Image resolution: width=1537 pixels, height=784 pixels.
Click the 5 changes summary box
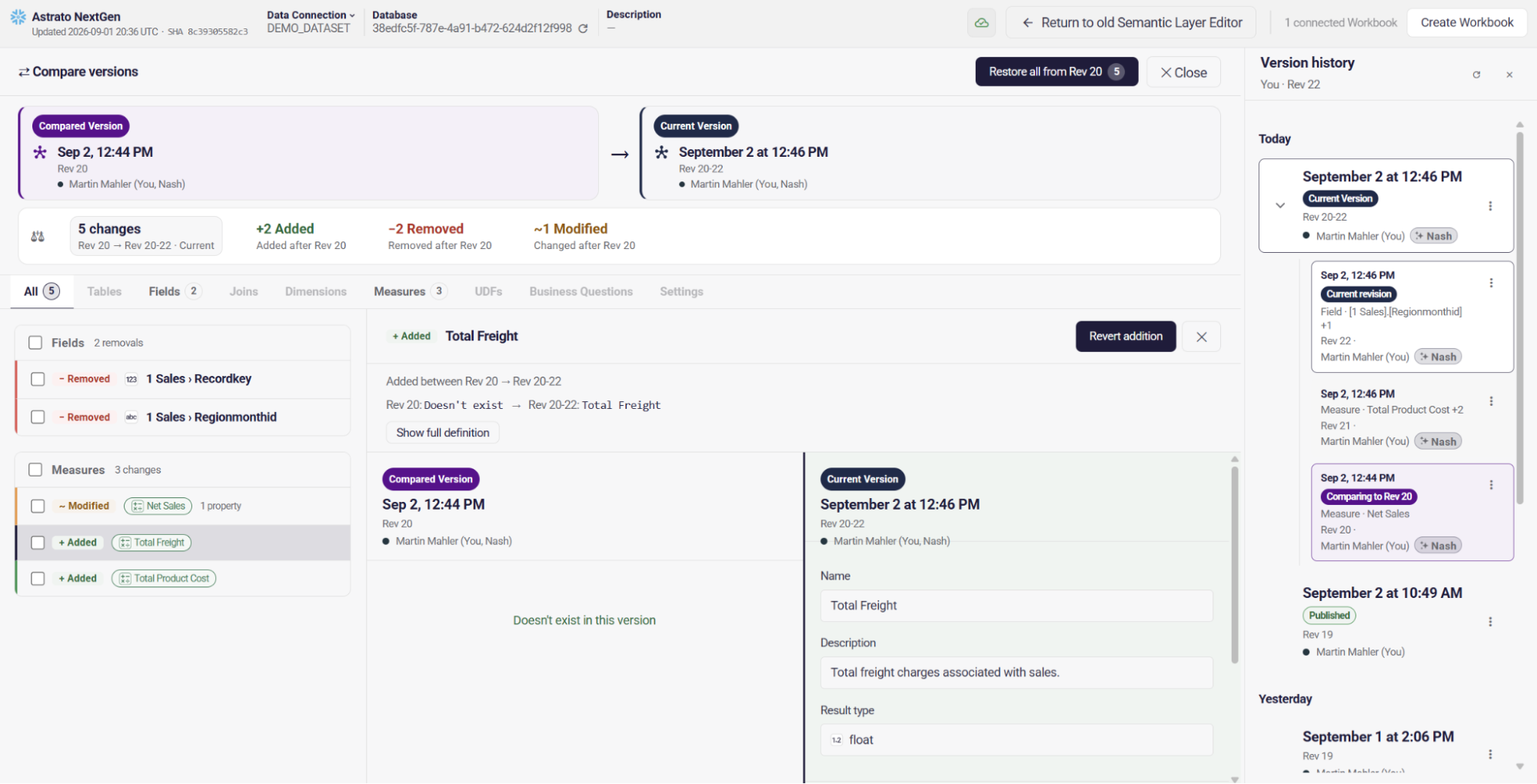pyautogui.click(x=146, y=236)
